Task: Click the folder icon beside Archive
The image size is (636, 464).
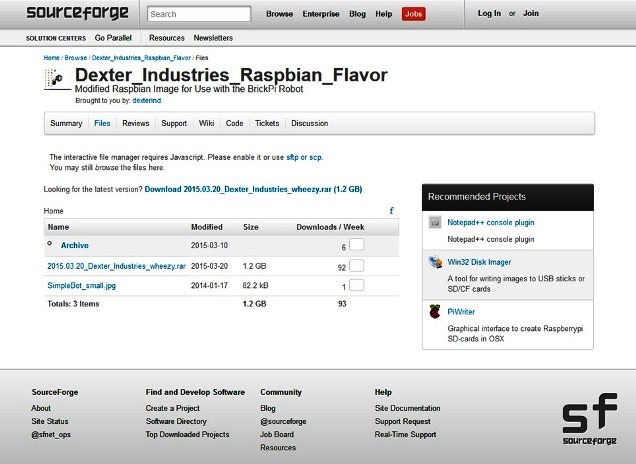Action: click(49, 243)
